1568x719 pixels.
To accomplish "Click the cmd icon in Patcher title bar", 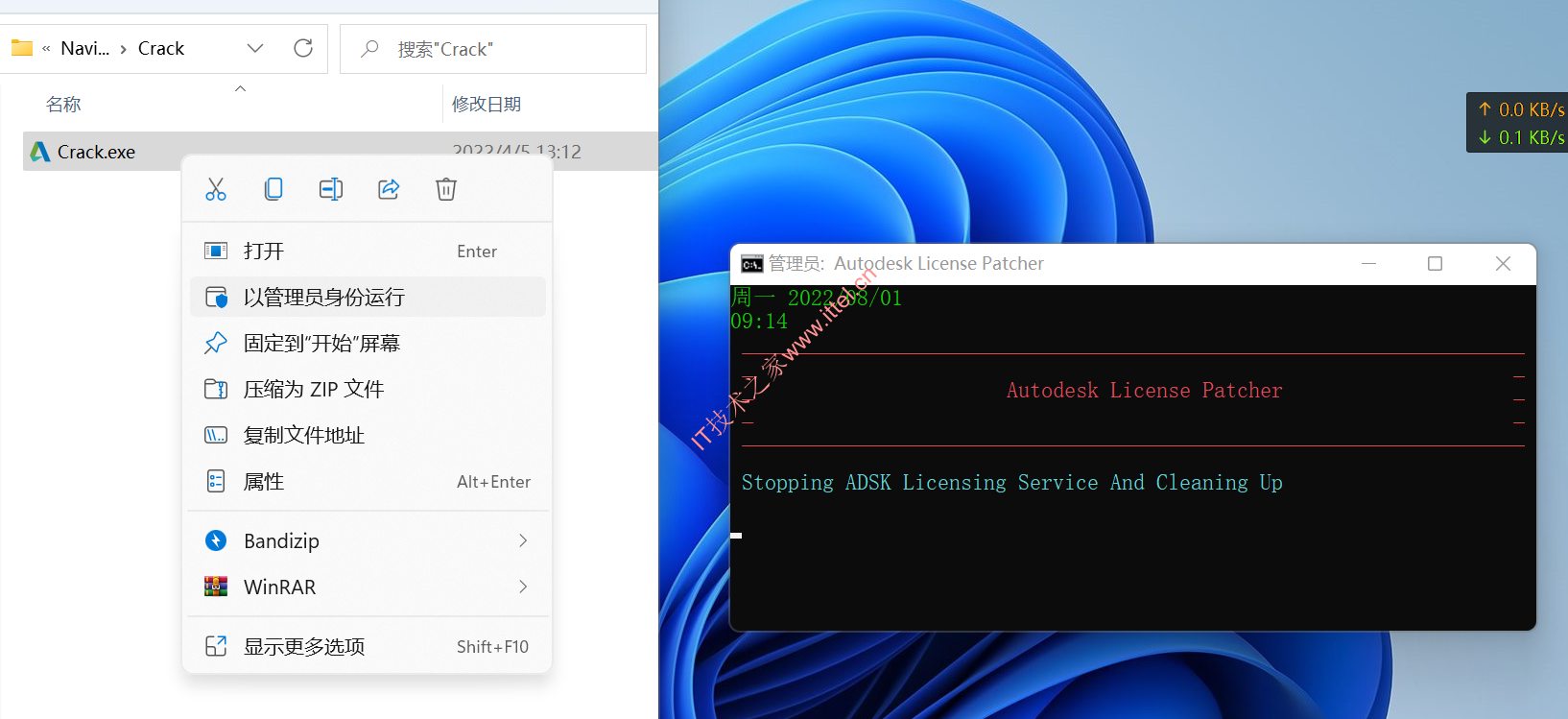I will click(x=752, y=264).
